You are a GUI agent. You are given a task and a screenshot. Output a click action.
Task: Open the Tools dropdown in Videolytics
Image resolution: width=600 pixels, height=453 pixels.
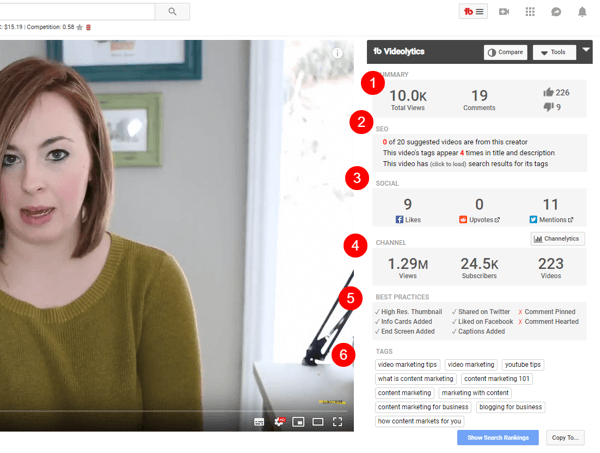click(x=553, y=52)
